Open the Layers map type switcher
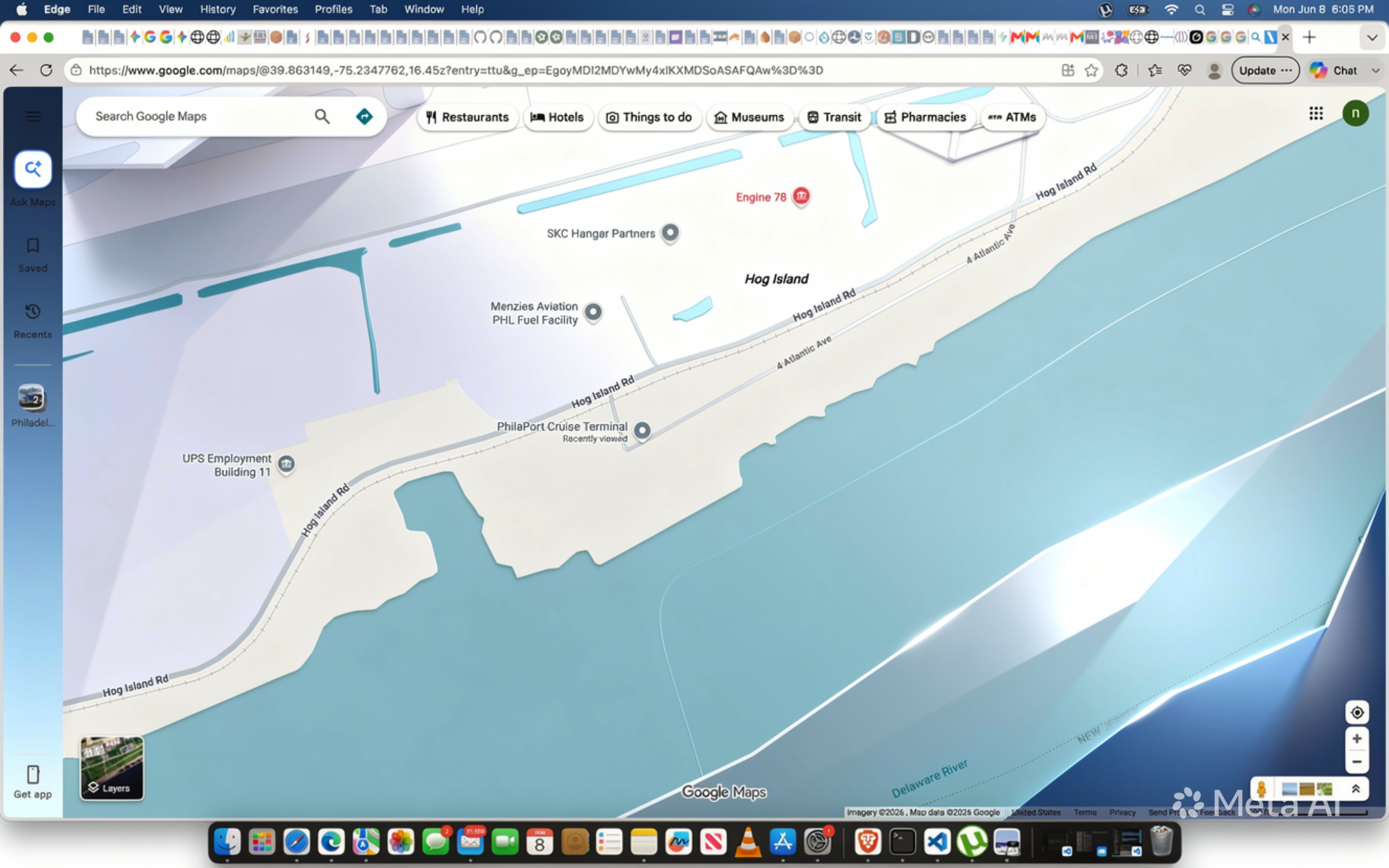Viewport: 1389px width, 868px height. coord(112,768)
